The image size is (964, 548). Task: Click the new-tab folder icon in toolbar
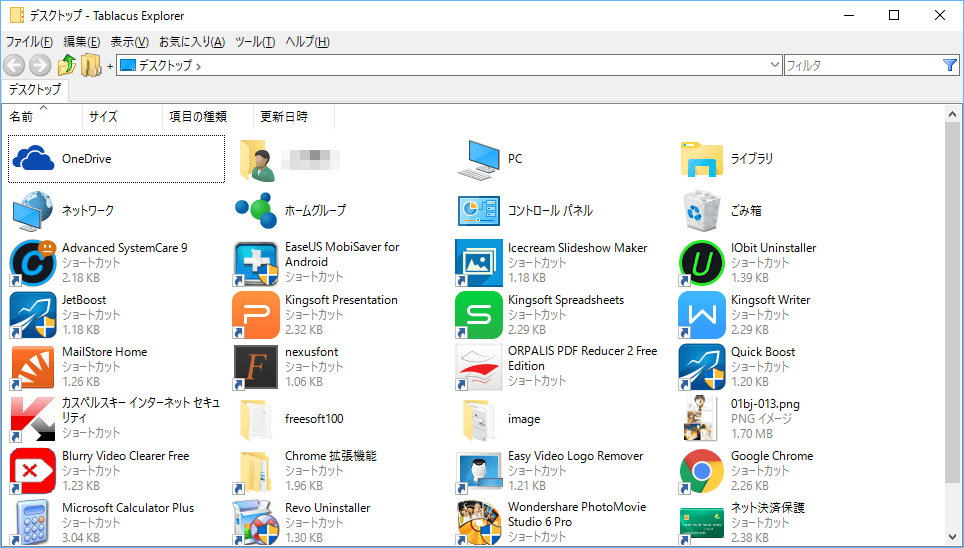tap(91, 65)
